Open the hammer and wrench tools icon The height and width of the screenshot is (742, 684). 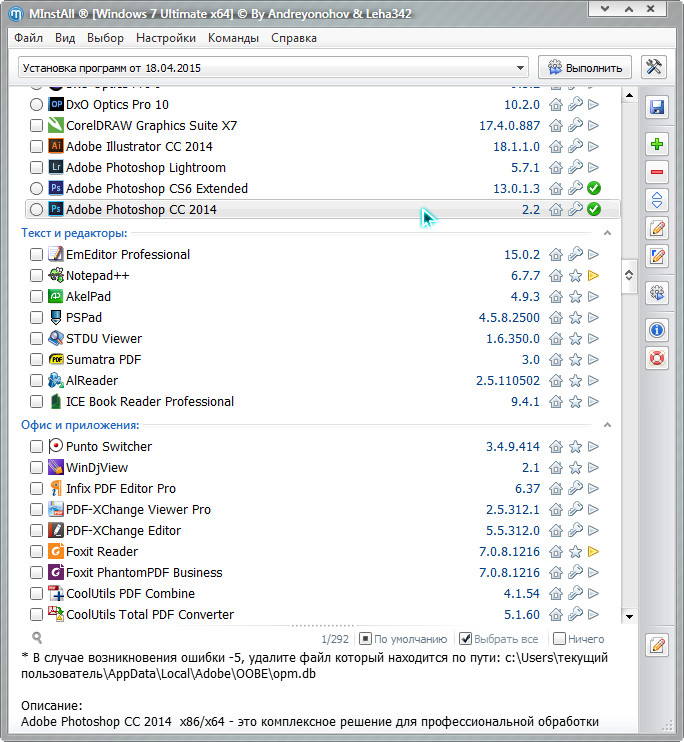coord(654,67)
